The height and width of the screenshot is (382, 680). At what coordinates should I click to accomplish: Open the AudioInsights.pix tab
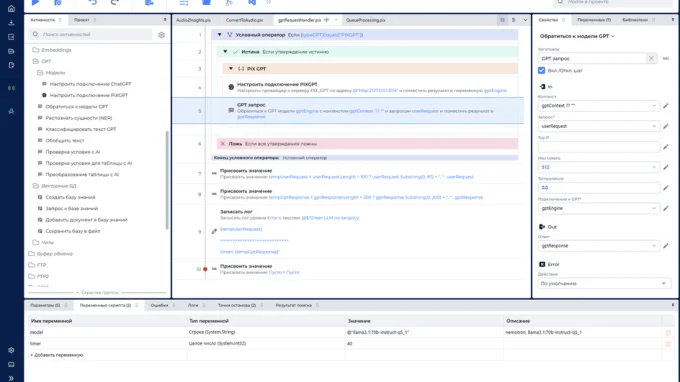coord(193,20)
